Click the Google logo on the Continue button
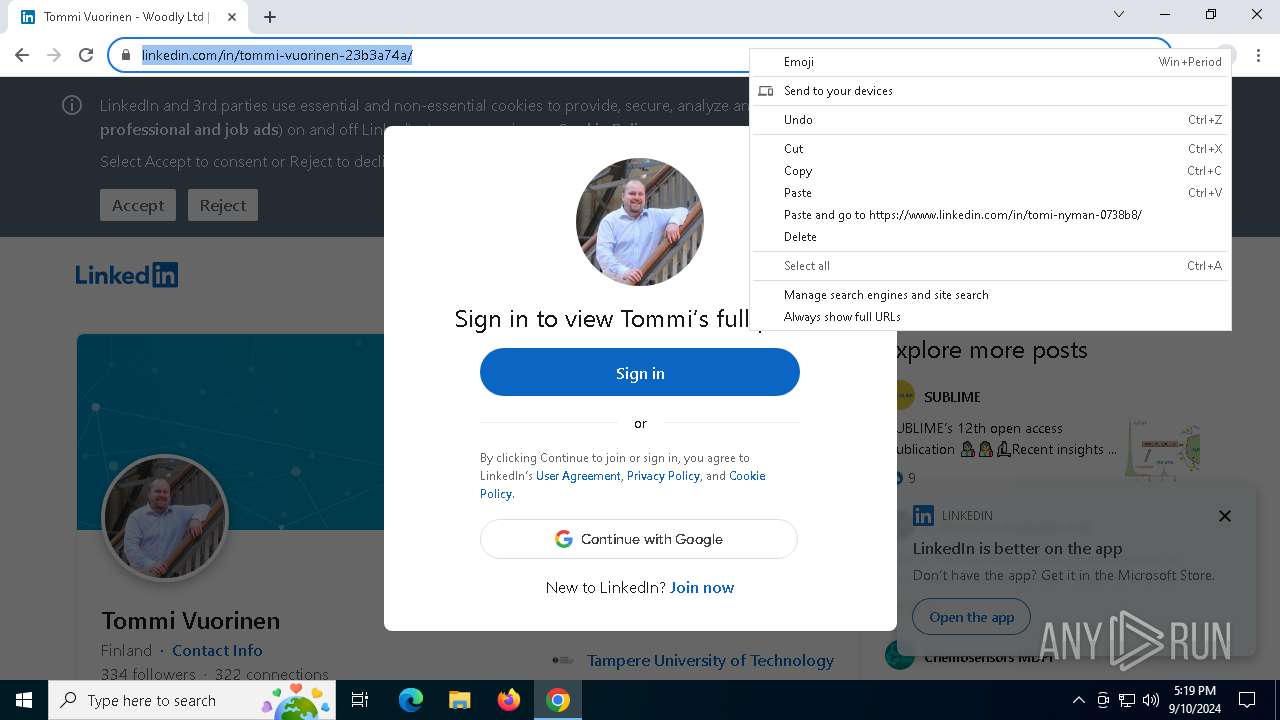1280x720 pixels. (564, 539)
